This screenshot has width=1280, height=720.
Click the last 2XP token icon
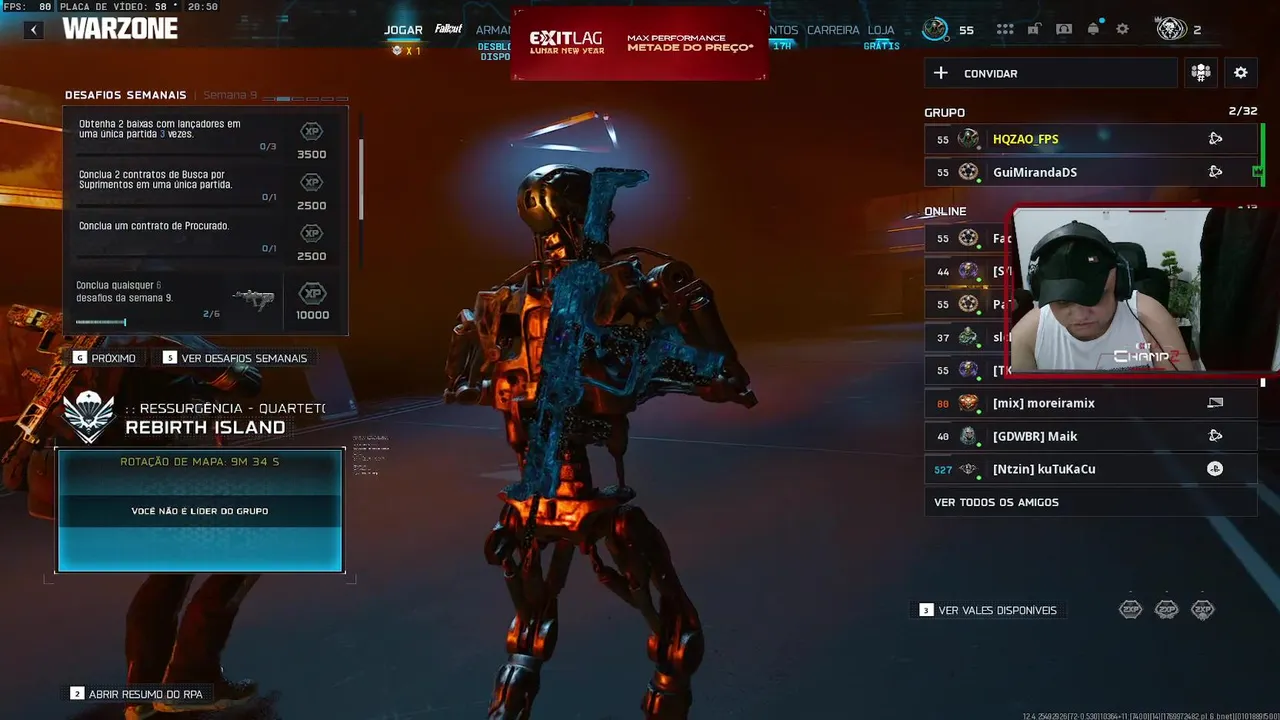pos(1203,609)
